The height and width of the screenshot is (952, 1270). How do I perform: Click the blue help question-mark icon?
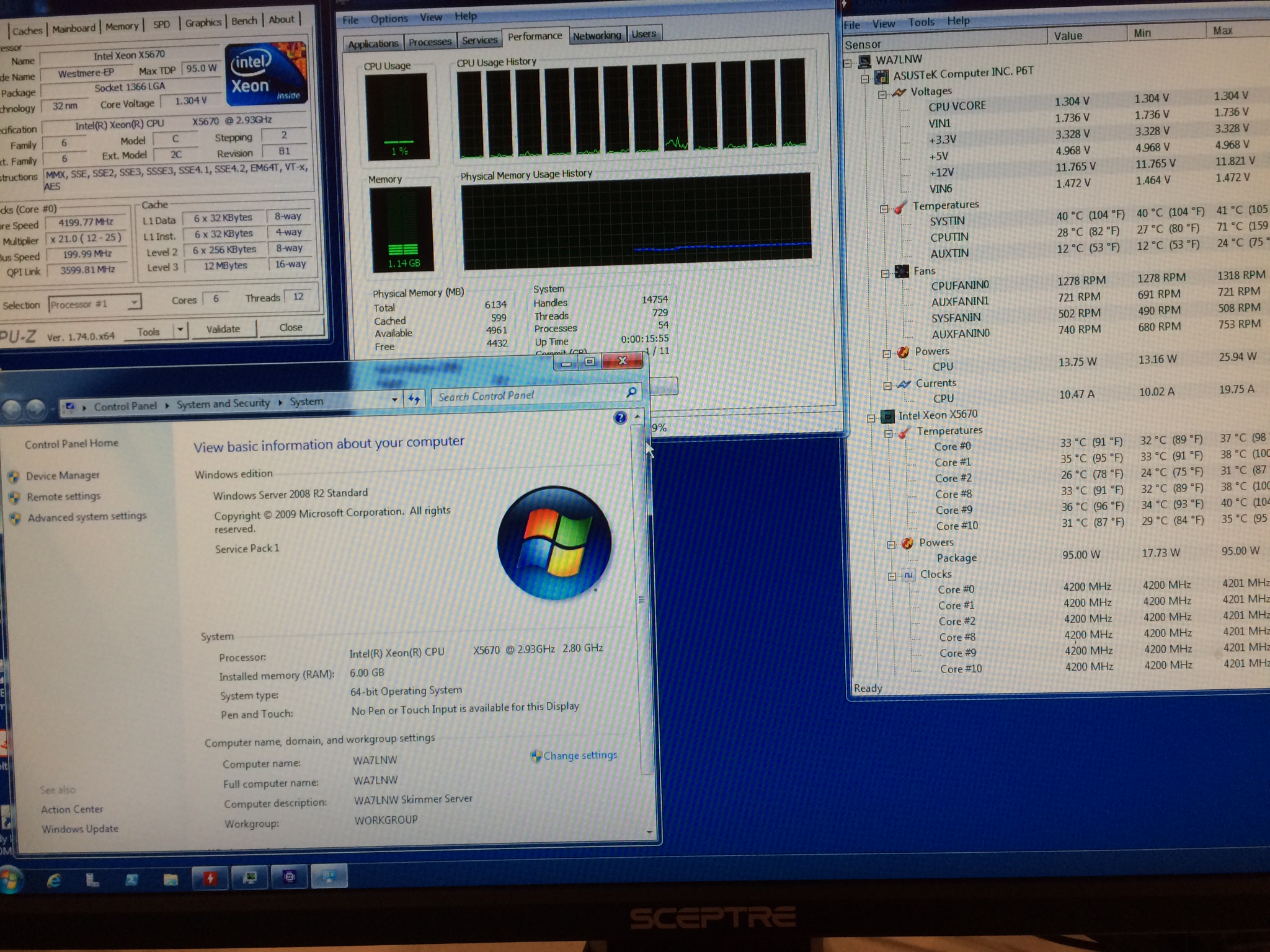tap(620, 417)
